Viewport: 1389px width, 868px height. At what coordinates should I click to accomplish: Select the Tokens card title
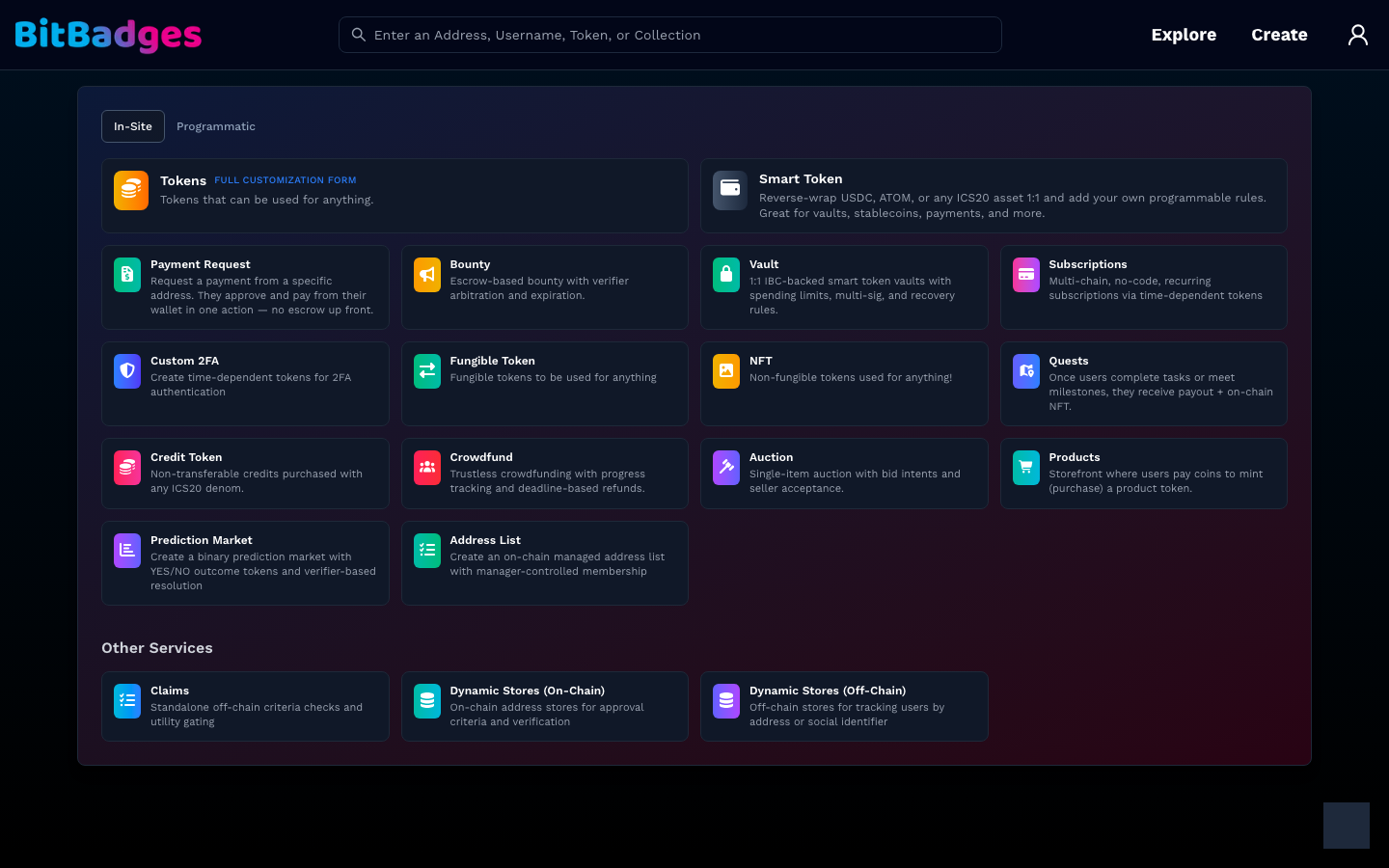click(183, 180)
